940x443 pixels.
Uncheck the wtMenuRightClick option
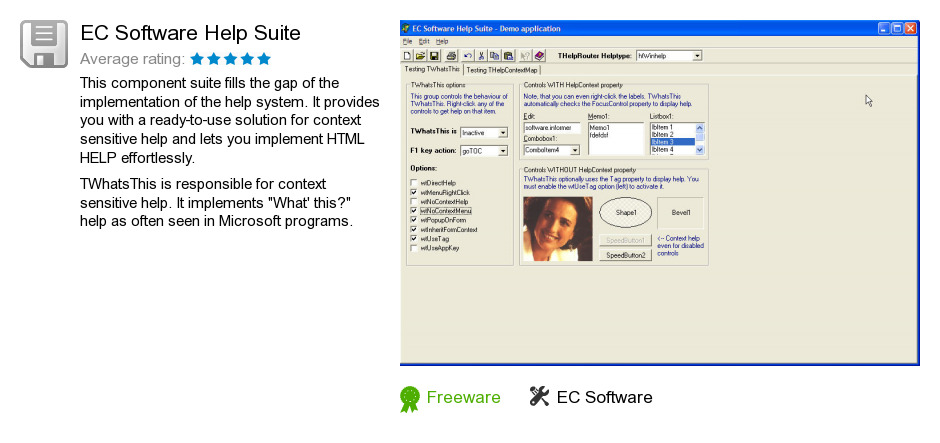(414, 192)
